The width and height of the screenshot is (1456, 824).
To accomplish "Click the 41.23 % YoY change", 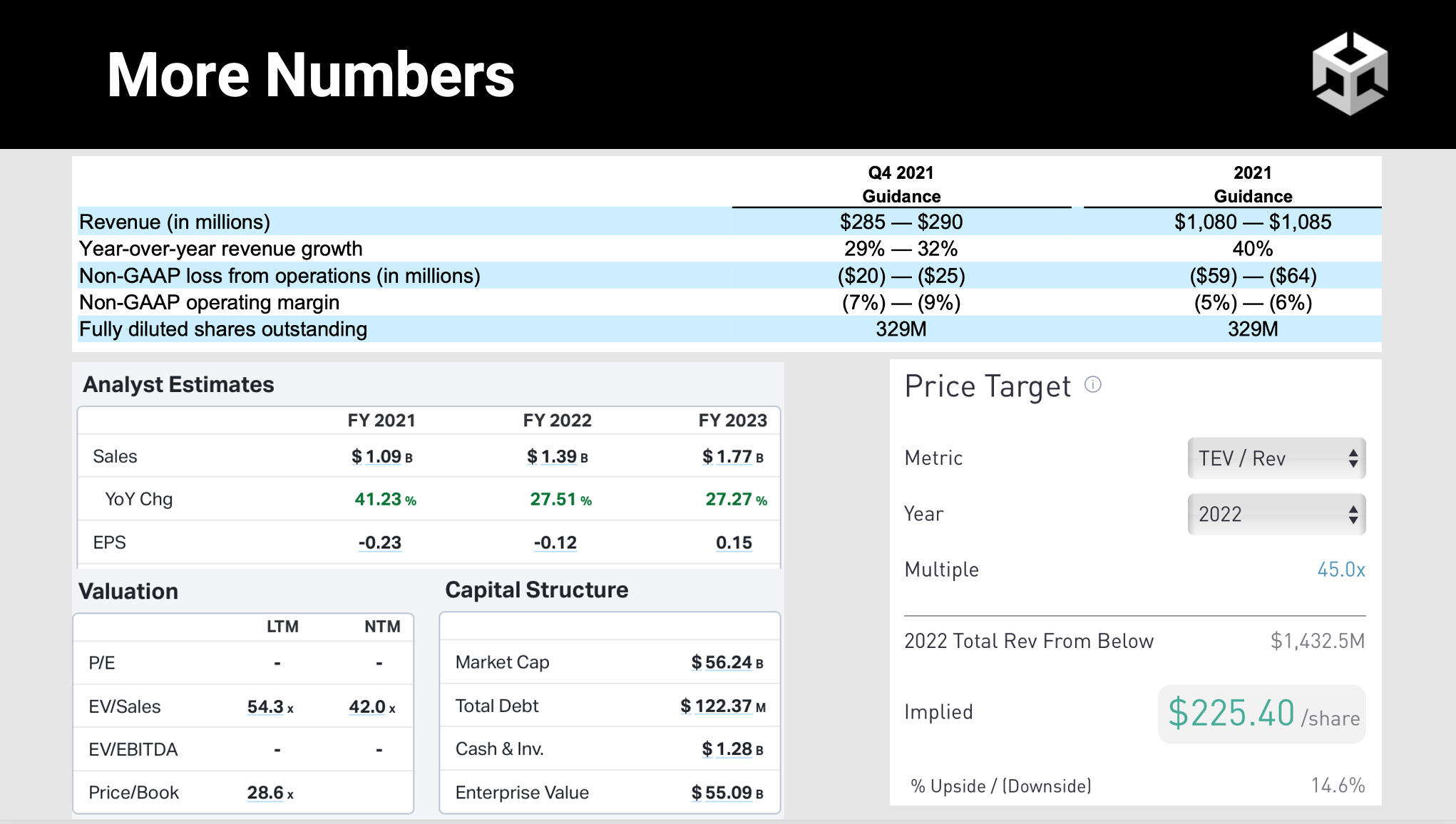I will [385, 500].
